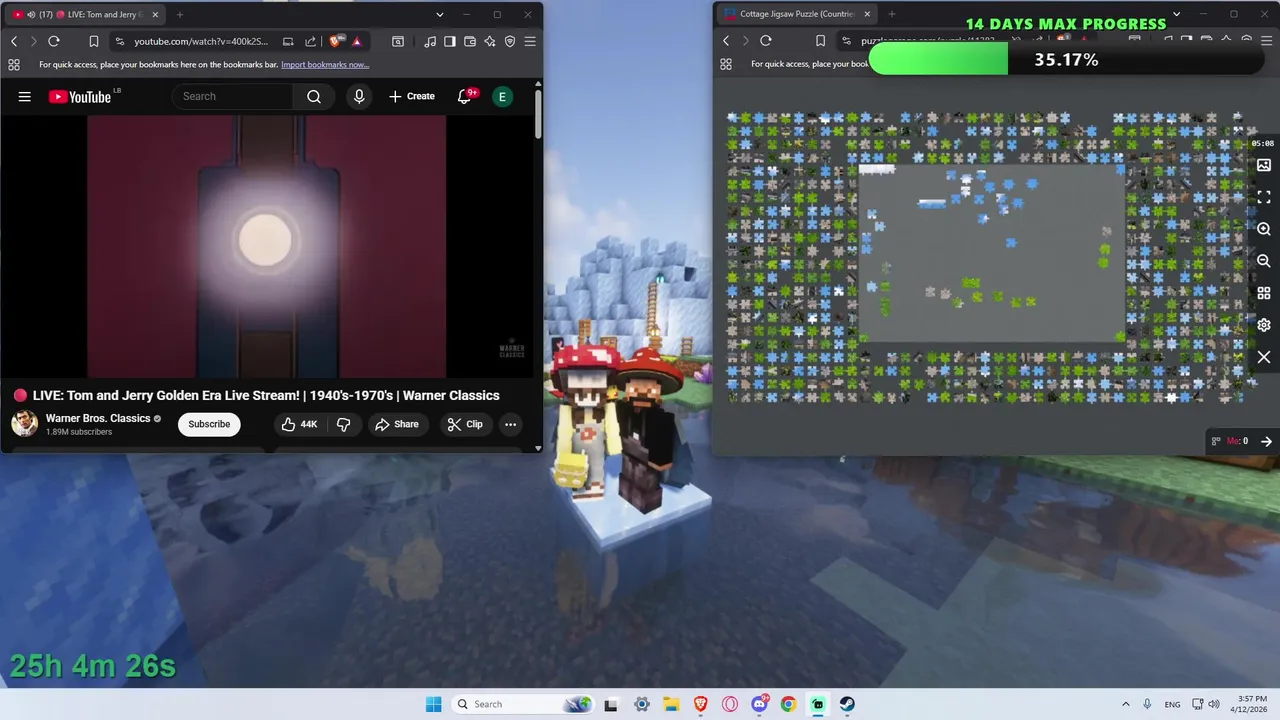Share the YouTube page URL from address bar
Viewport: 1280px width, 720px height.
(x=310, y=41)
